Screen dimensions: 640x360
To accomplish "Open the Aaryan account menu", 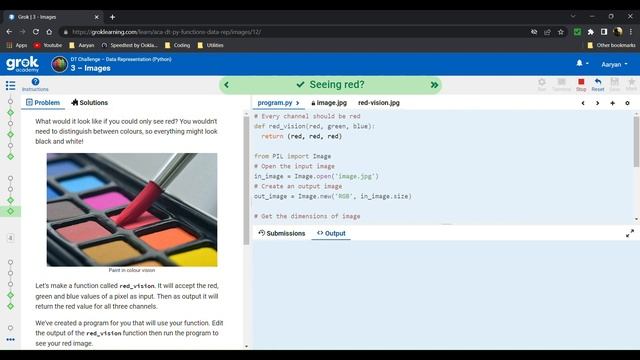I will click(x=614, y=64).
